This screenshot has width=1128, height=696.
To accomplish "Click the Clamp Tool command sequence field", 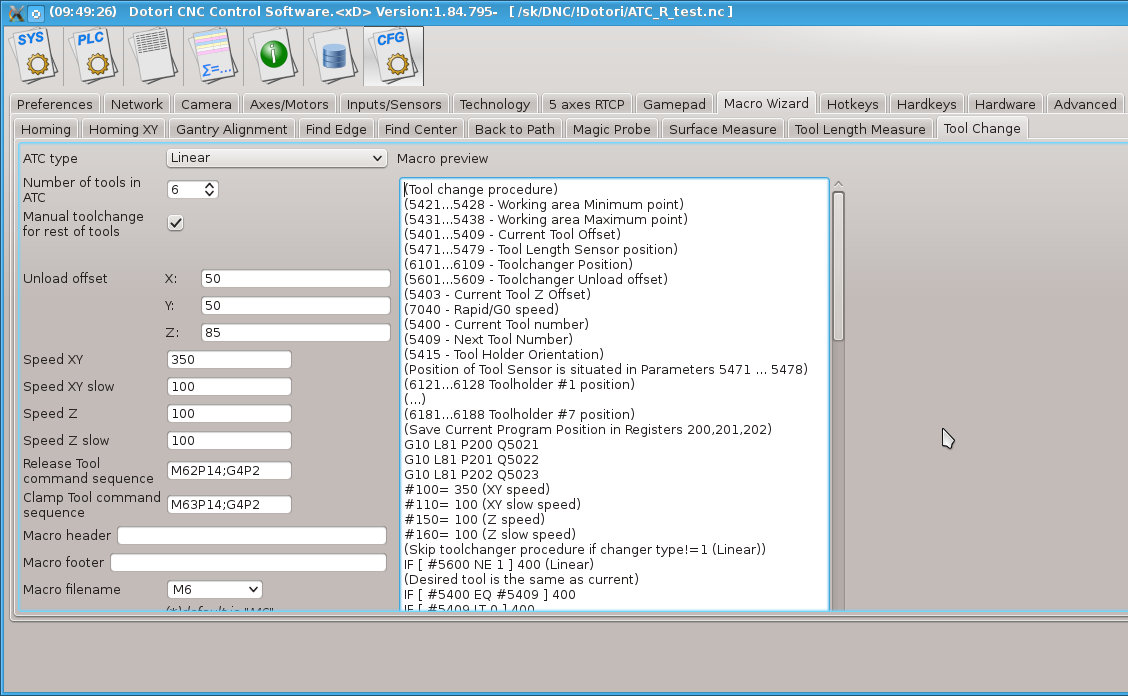I will (229, 505).
